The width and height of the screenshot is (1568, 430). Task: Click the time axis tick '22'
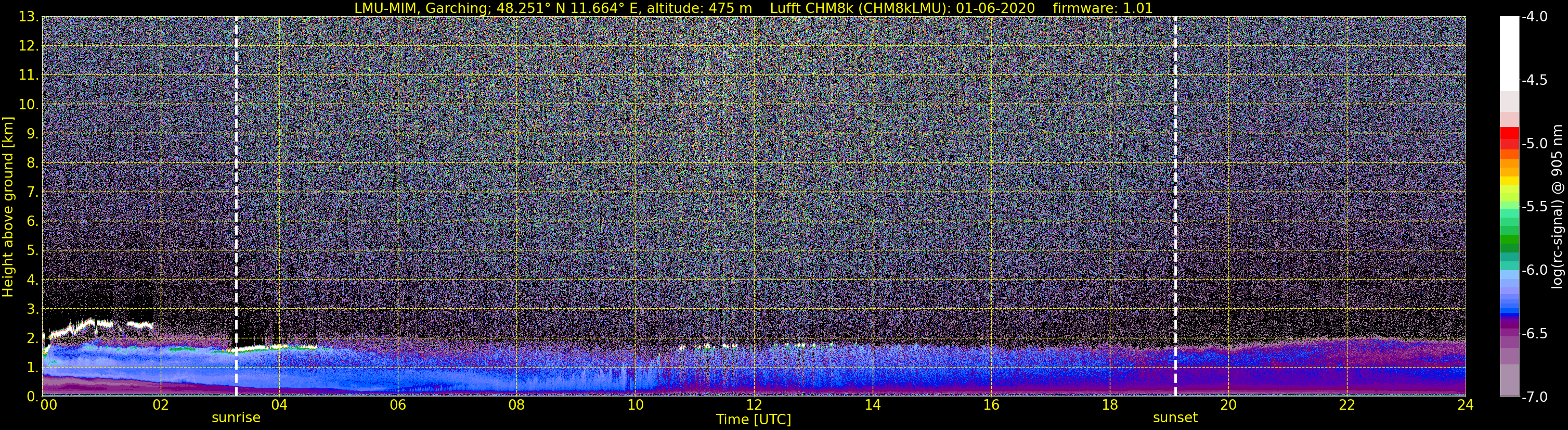coord(1347,406)
